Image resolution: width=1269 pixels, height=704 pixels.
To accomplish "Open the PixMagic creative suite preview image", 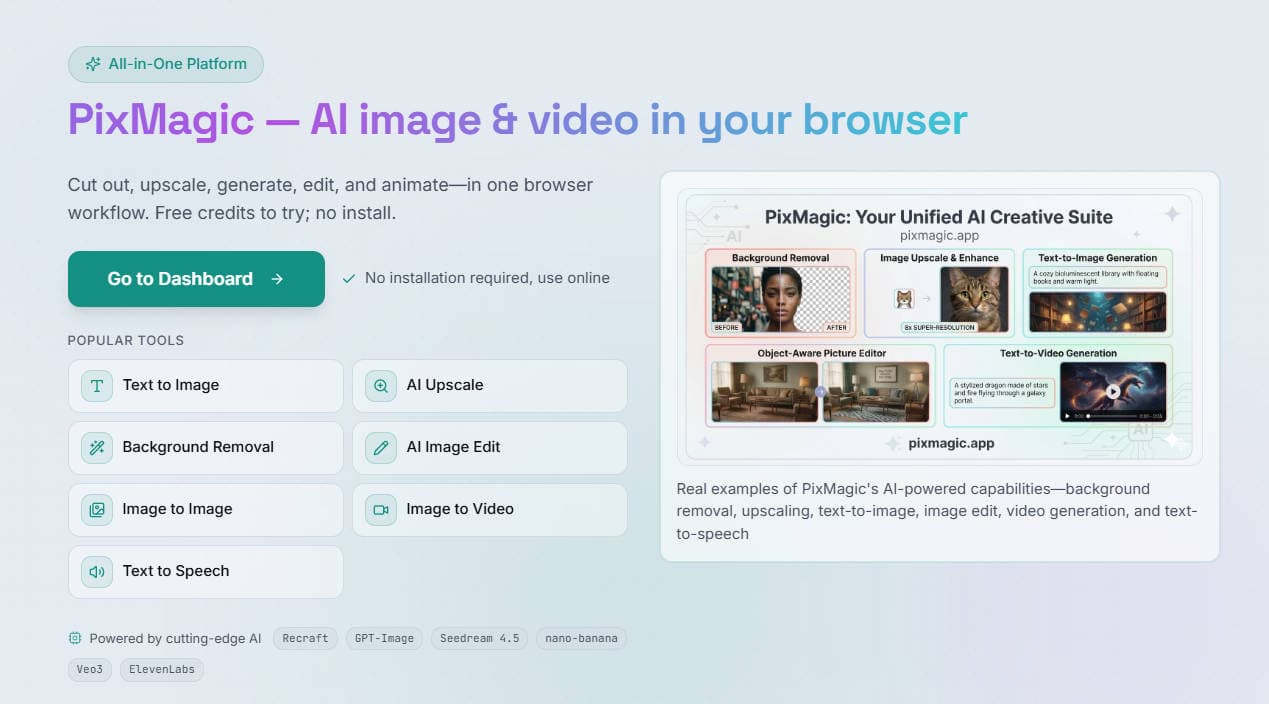I will 939,327.
